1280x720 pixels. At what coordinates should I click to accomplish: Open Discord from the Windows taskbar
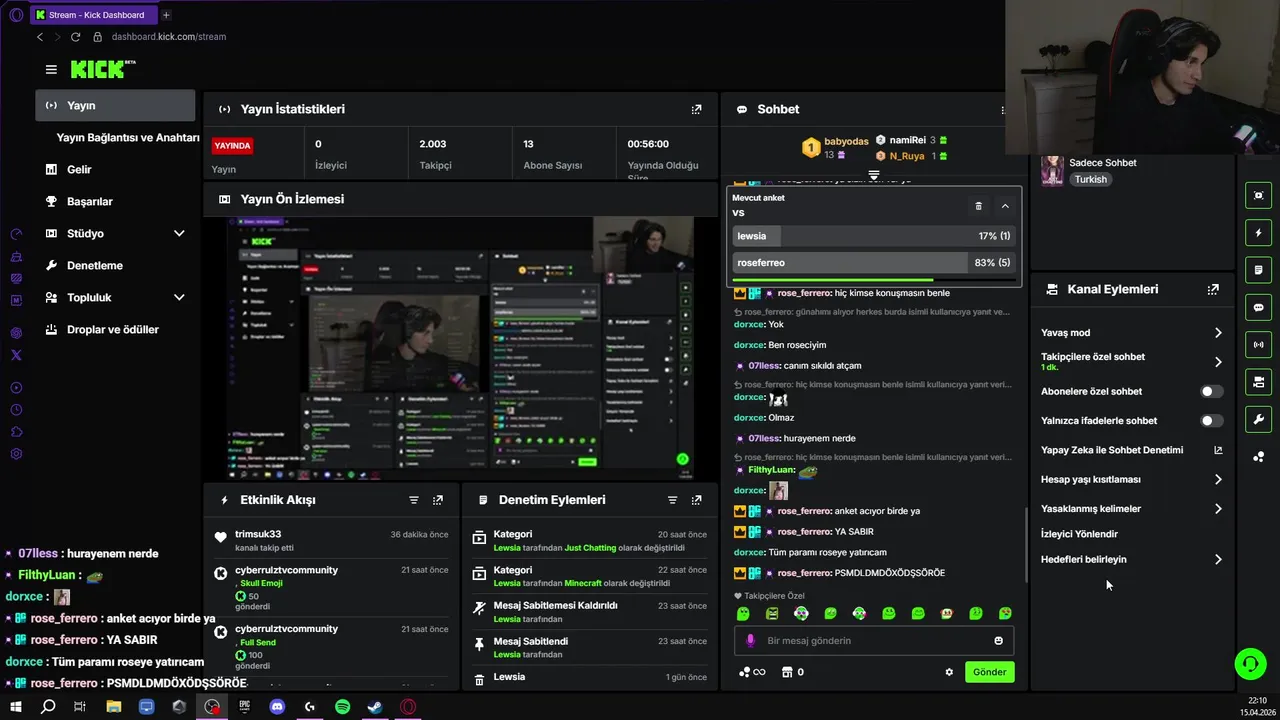point(277,707)
